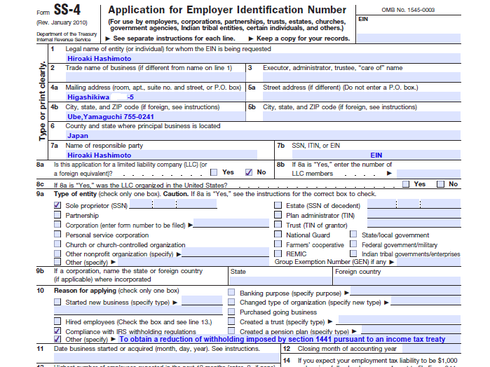Click the Foreign country field on line 9b
The width and height of the screenshot is (490, 367).
pos(397,280)
